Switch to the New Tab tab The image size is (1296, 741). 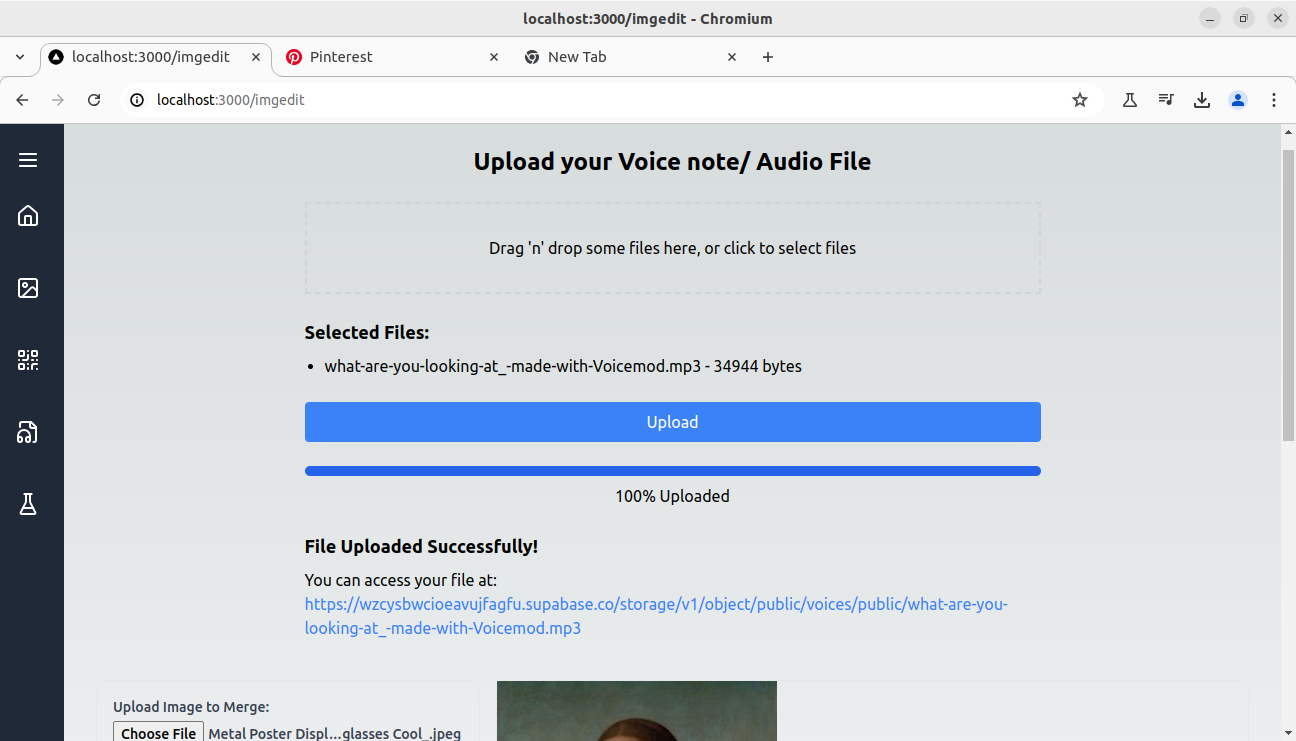coord(630,57)
